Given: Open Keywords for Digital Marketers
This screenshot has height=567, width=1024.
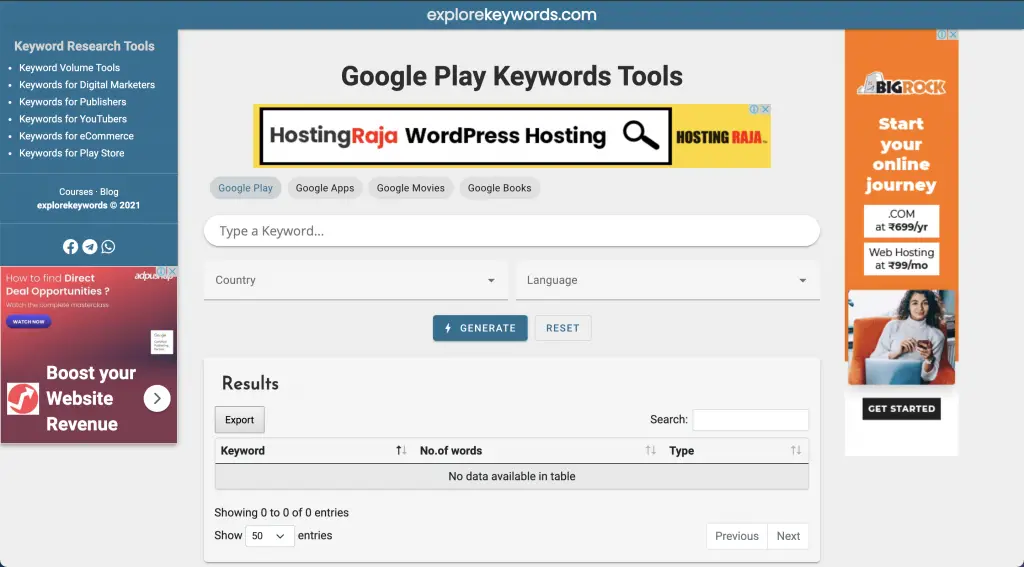Looking at the screenshot, I should [87, 84].
